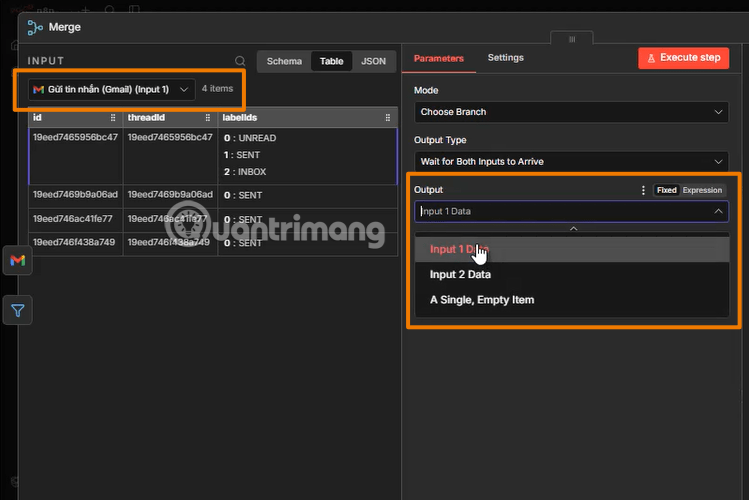
Task: Click the panel drag handle at top
Action: pos(572,39)
